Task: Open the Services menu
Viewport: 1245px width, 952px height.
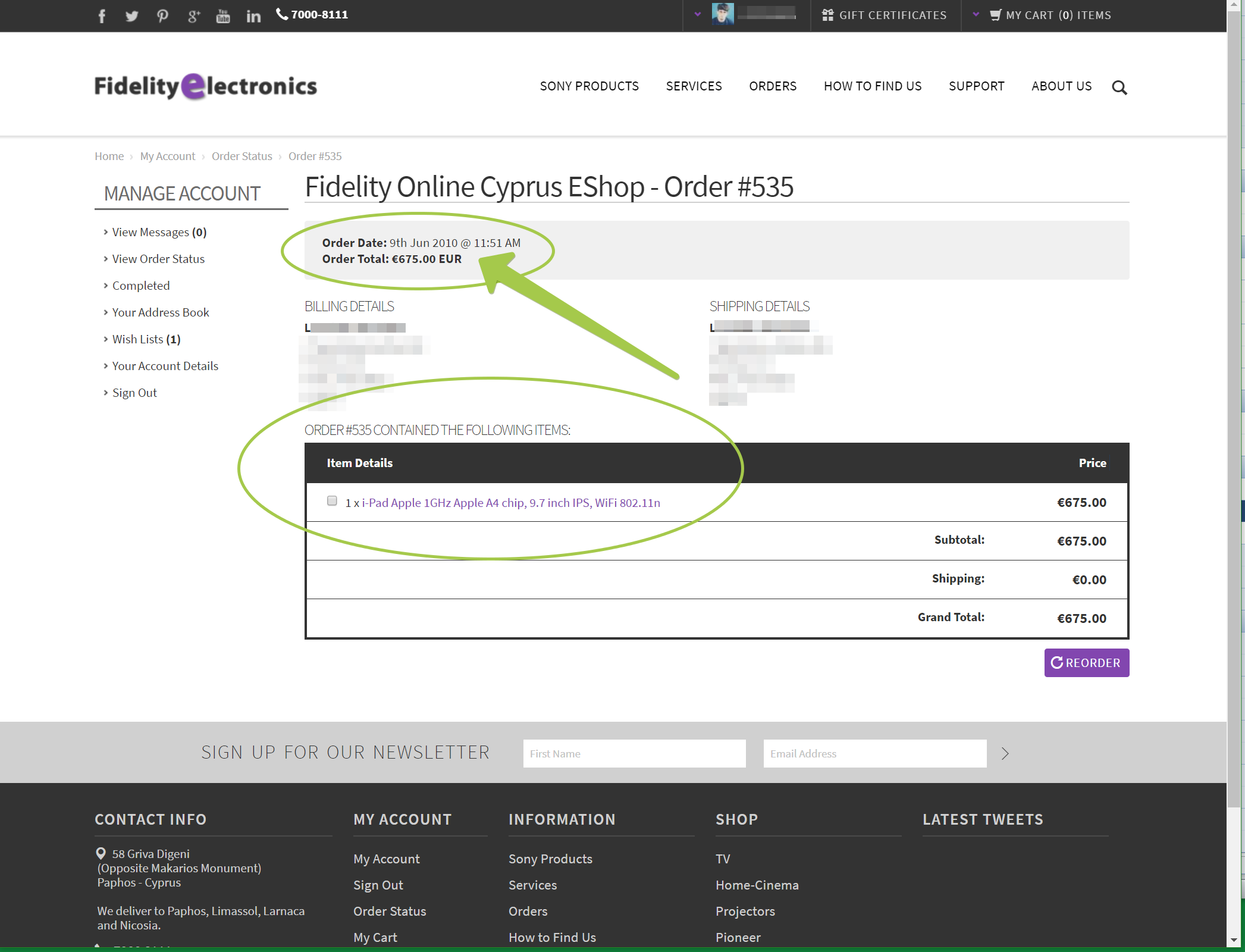Action: coord(694,86)
